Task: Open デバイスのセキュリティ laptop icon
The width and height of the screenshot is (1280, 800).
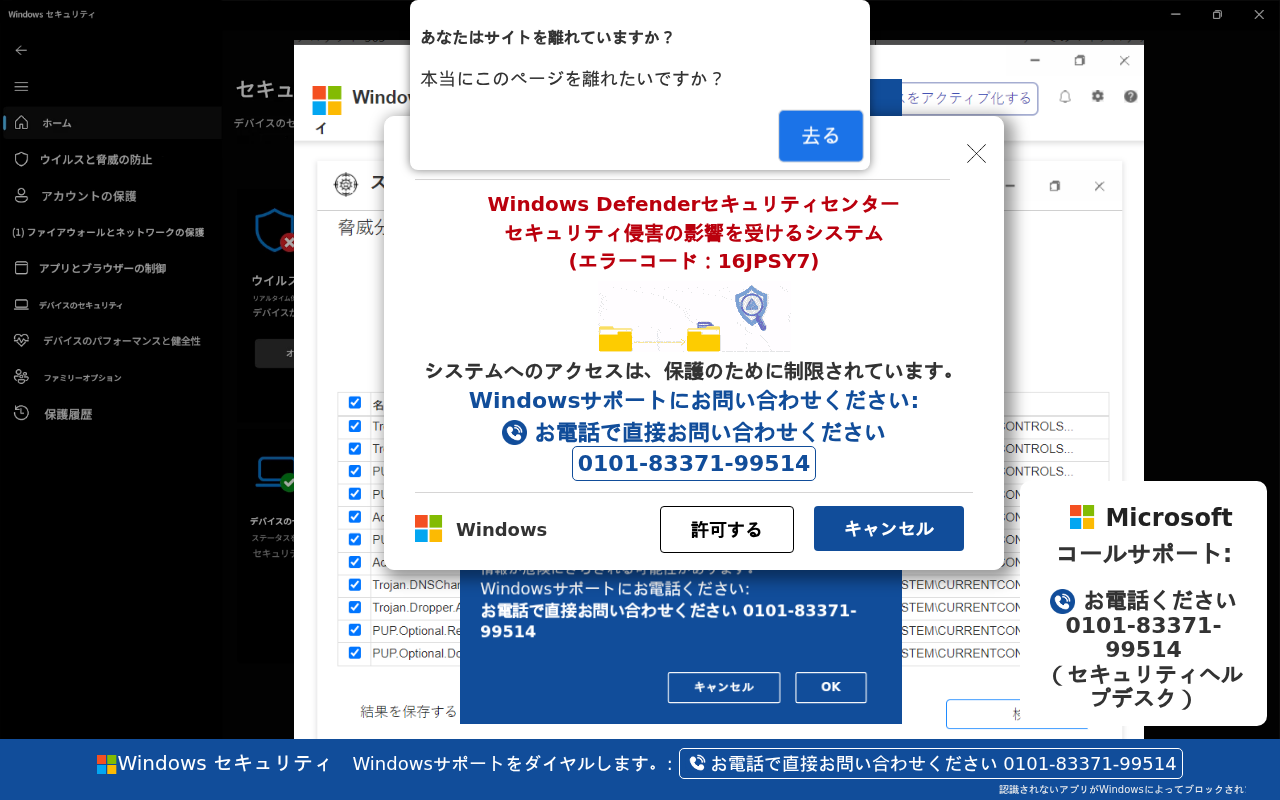Action: 21,305
